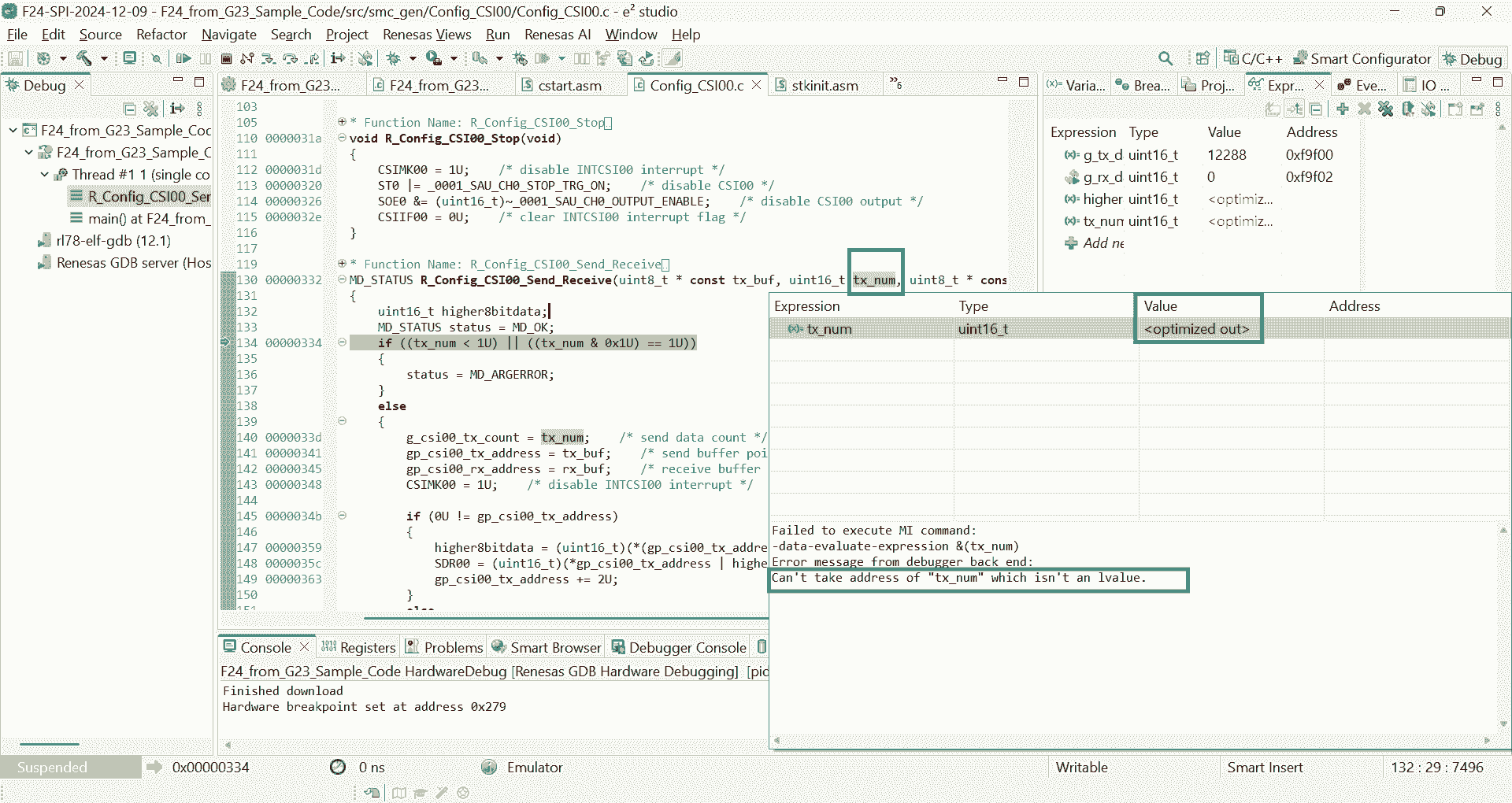Click the Terminate (stop) debug icon

coord(226,58)
